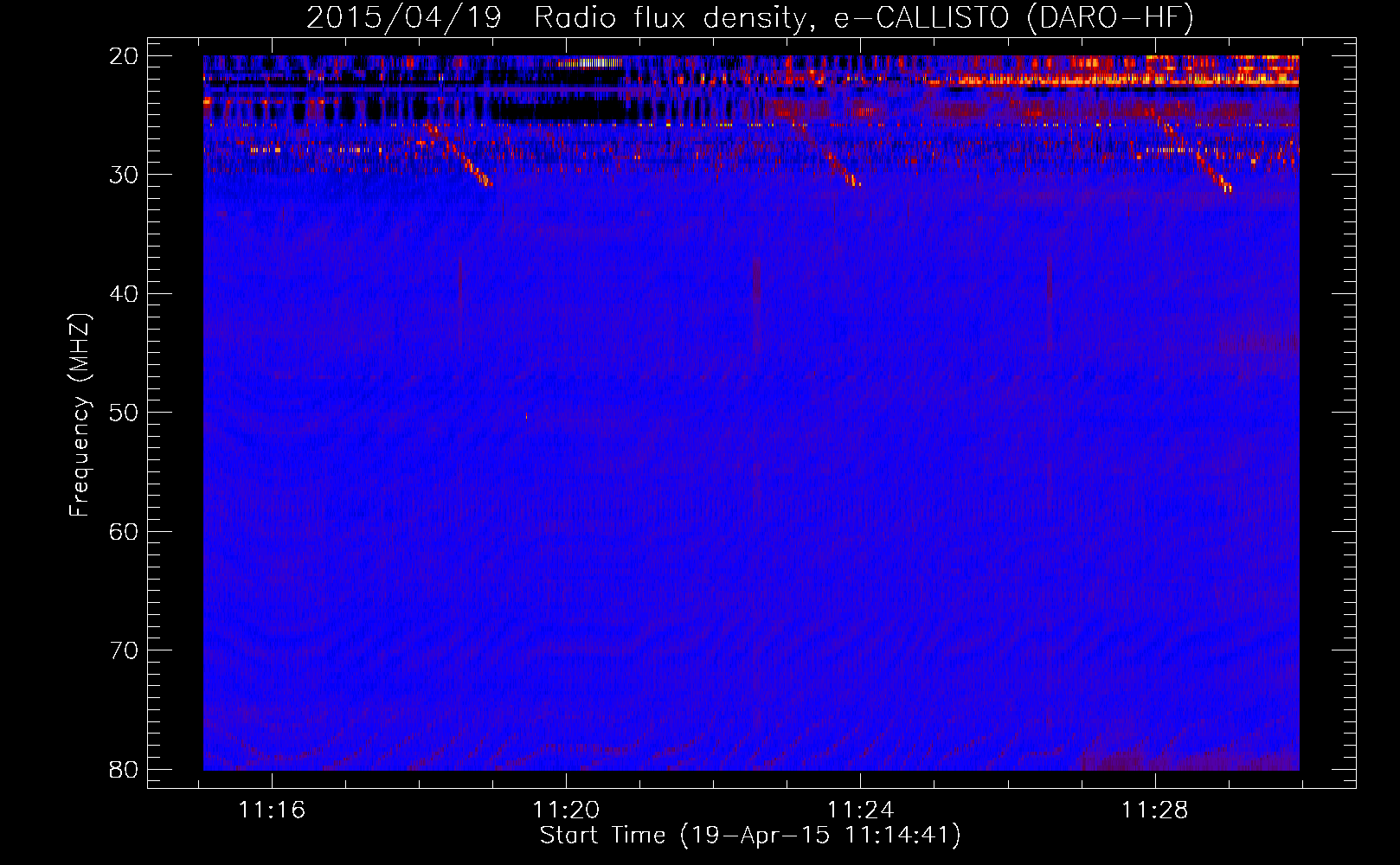Viewport: 1400px width, 865px height.
Task: Click the "Frequency (MHZ)" axis label
Action: (x=80, y=415)
